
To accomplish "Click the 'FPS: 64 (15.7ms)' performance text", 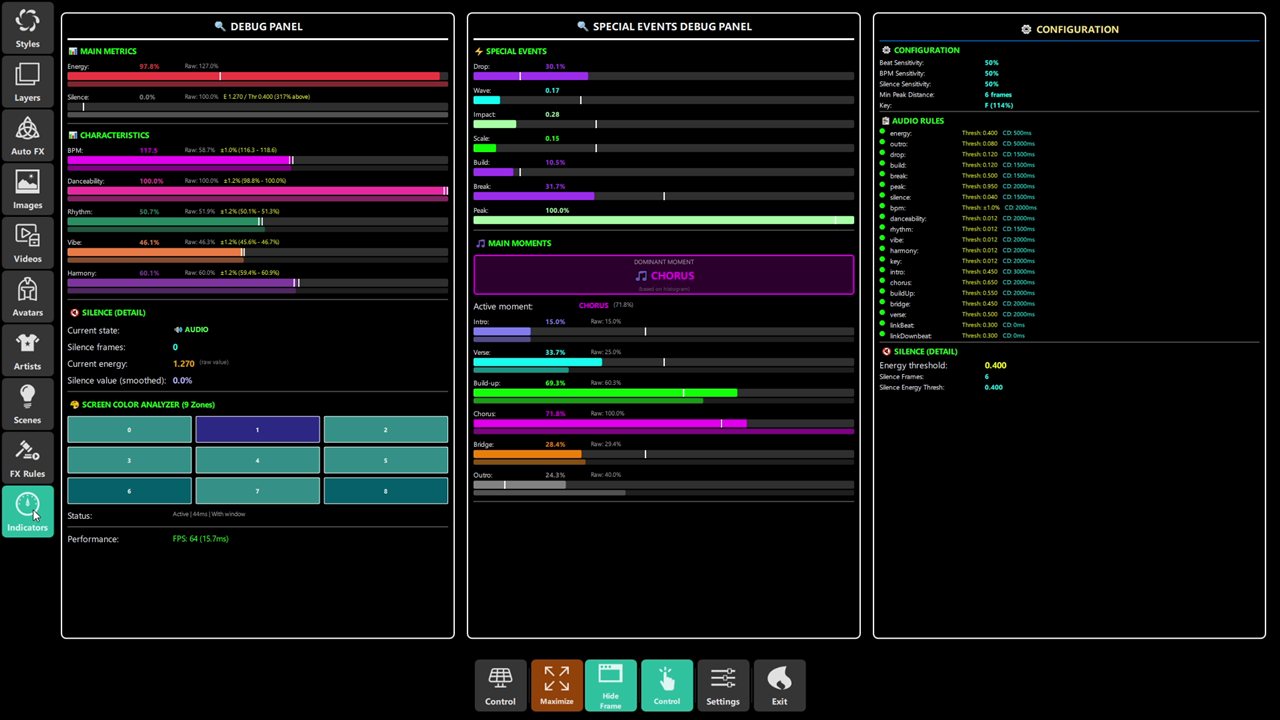I will (200, 539).
